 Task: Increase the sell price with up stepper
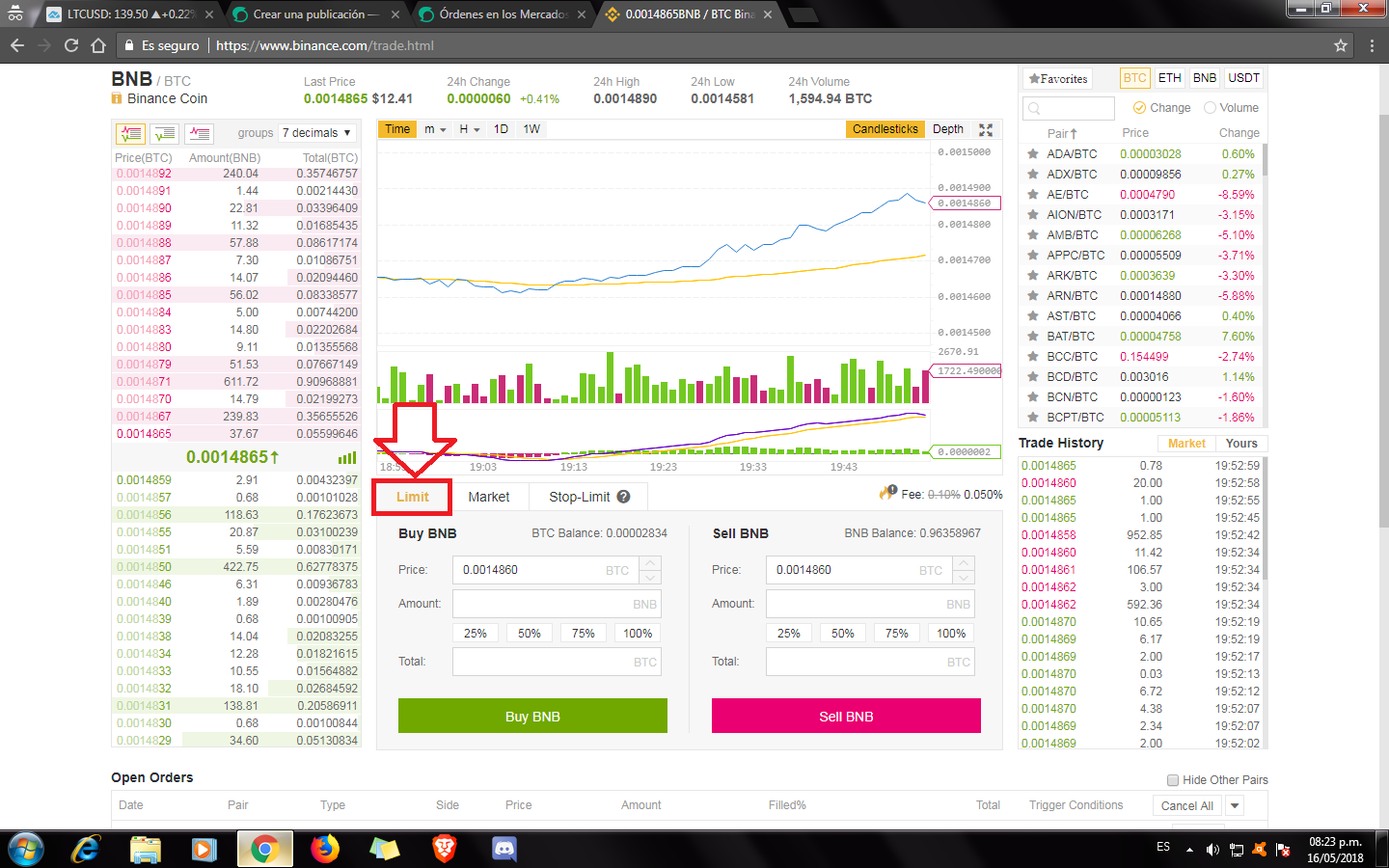point(964,563)
